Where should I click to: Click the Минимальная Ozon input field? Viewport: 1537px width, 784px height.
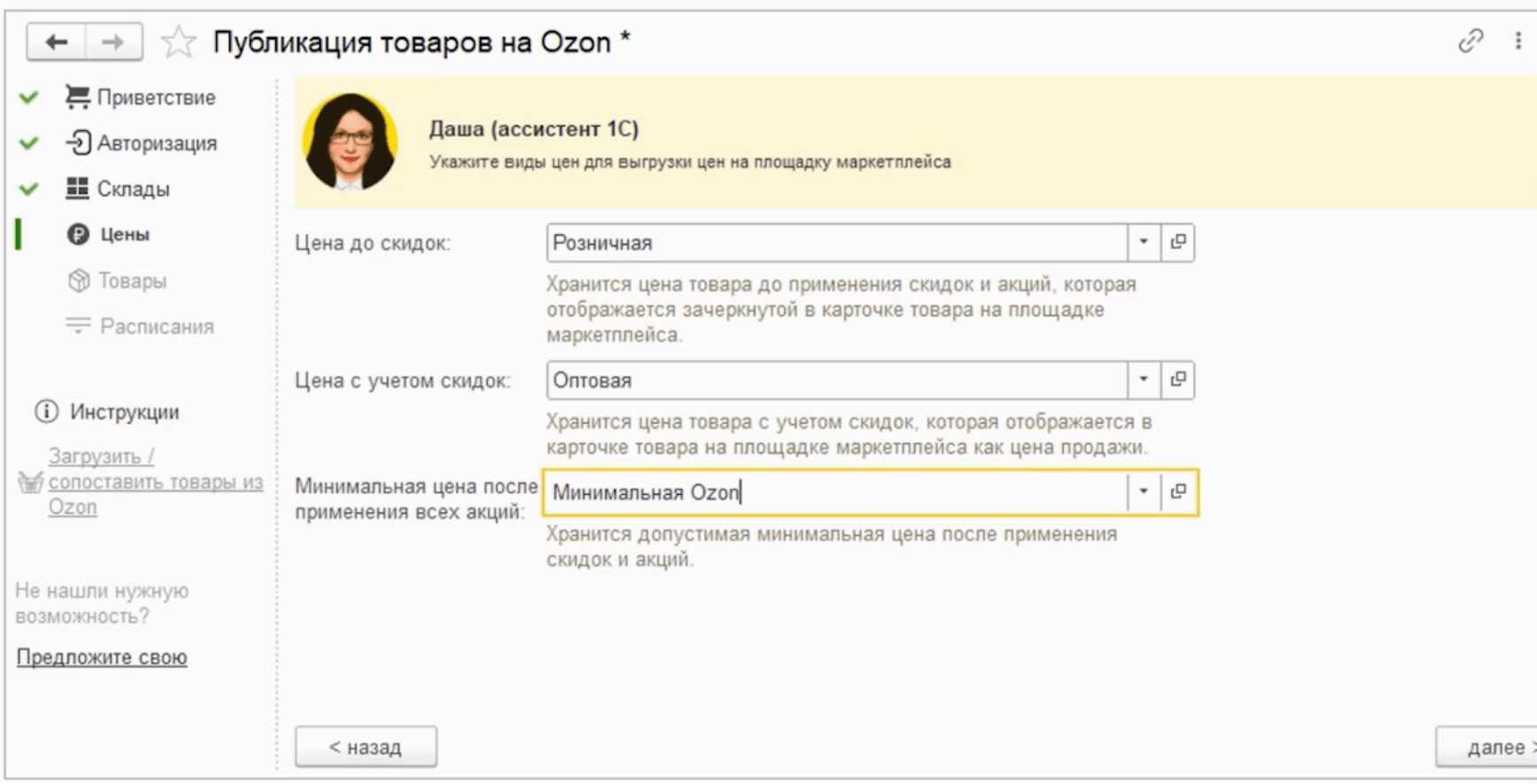(x=835, y=492)
